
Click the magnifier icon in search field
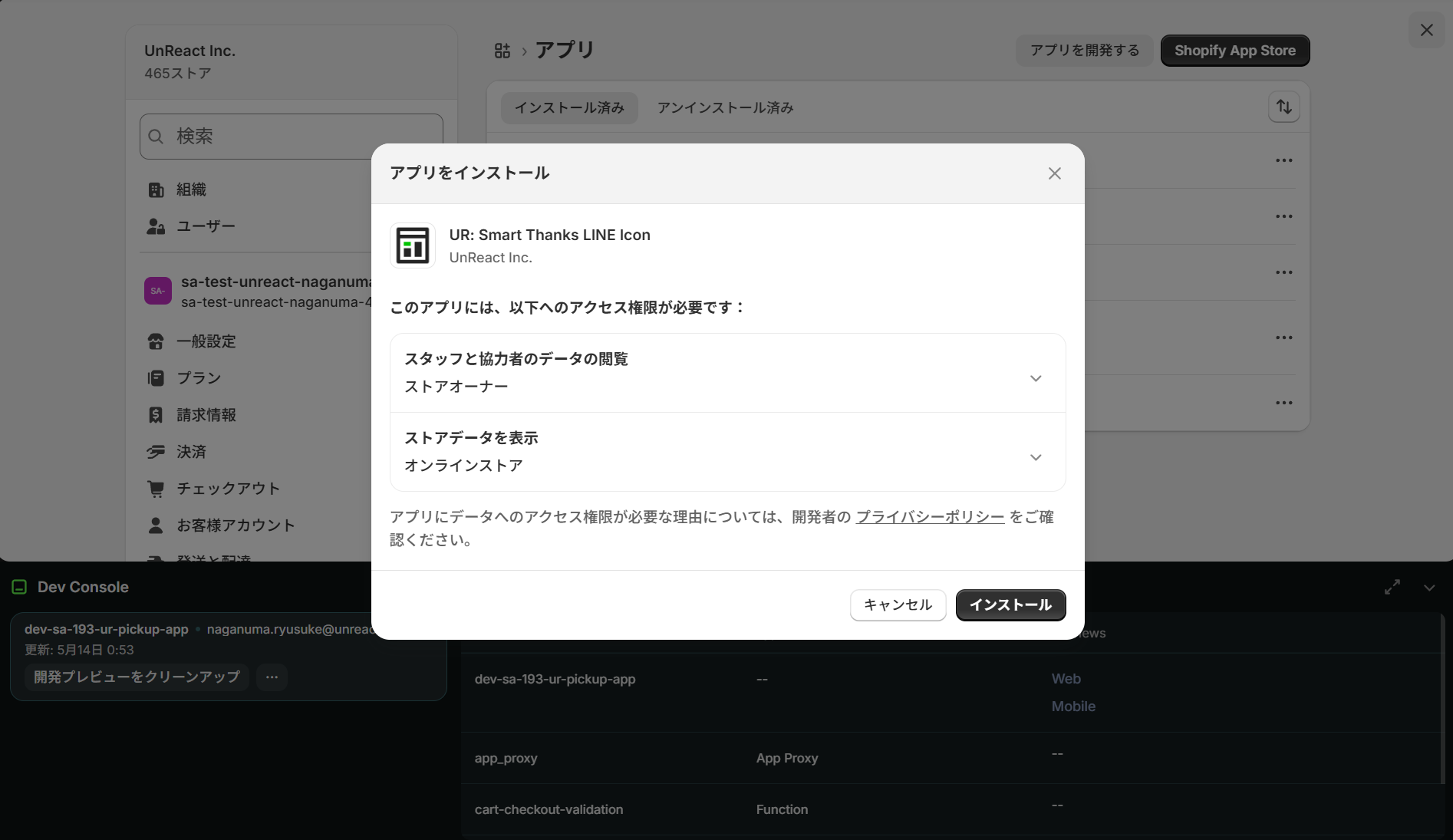click(157, 137)
